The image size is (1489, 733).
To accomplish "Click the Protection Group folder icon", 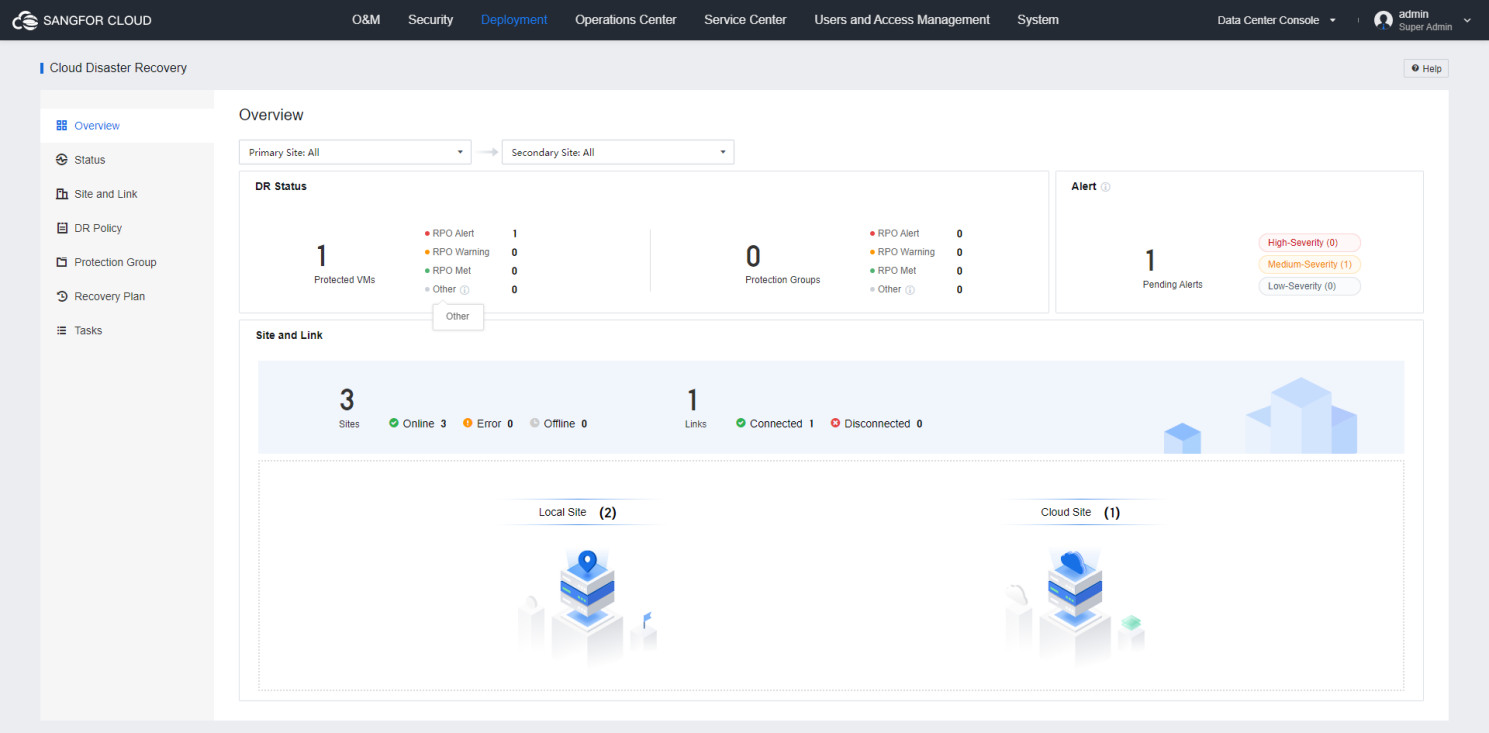I will 62,262.
